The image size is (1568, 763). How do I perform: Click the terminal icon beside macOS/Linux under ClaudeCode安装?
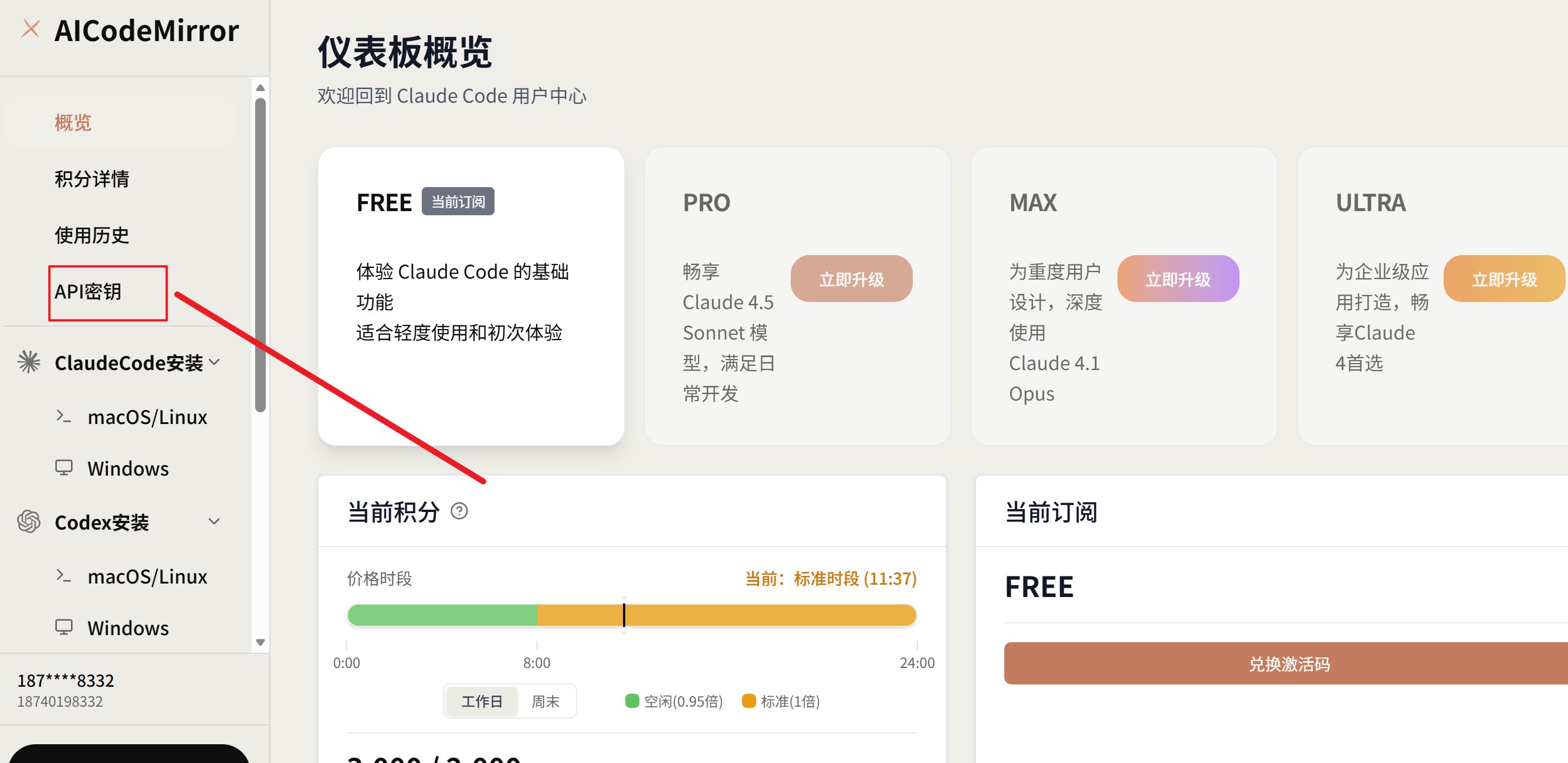point(63,416)
